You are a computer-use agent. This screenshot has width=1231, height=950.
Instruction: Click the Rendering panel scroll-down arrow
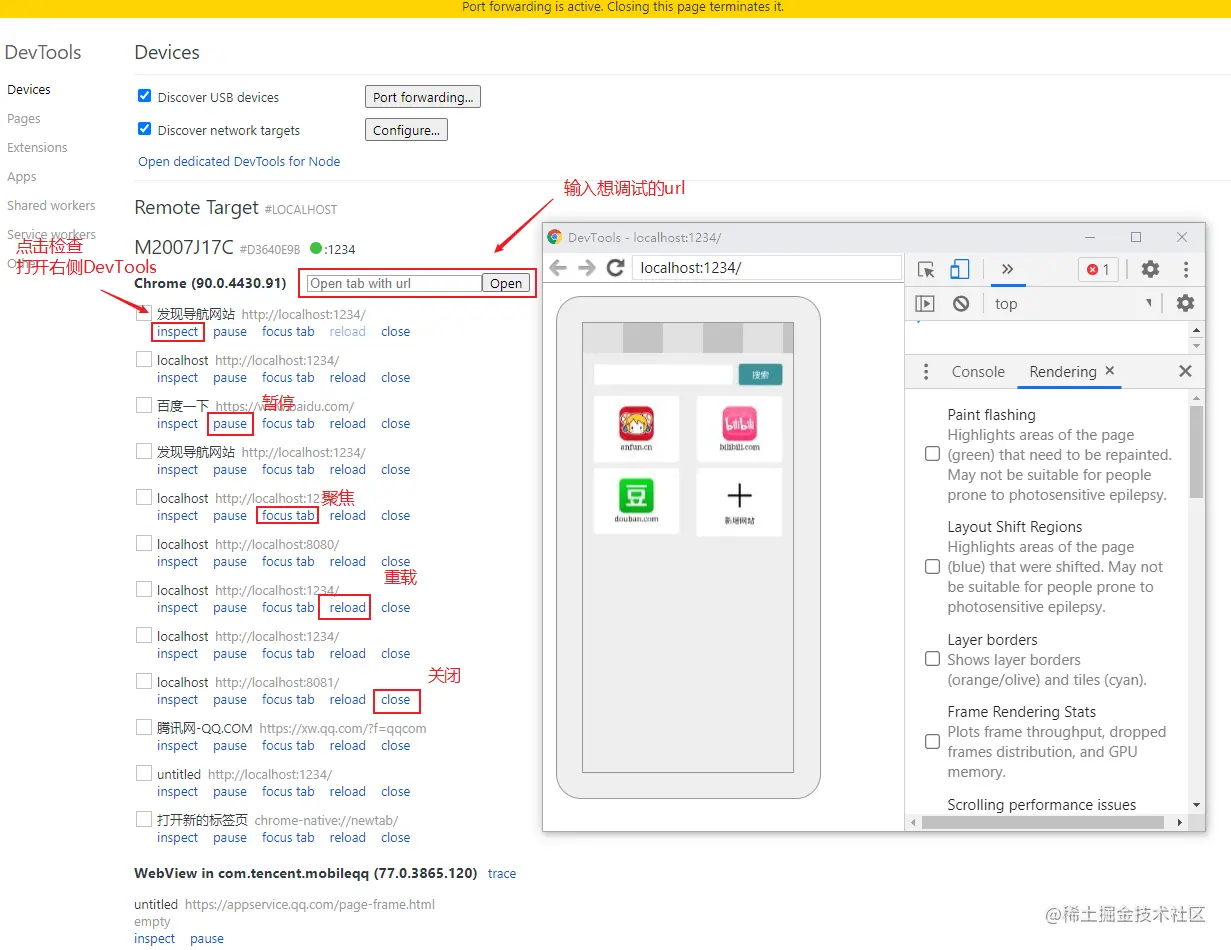coord(1197,804)
